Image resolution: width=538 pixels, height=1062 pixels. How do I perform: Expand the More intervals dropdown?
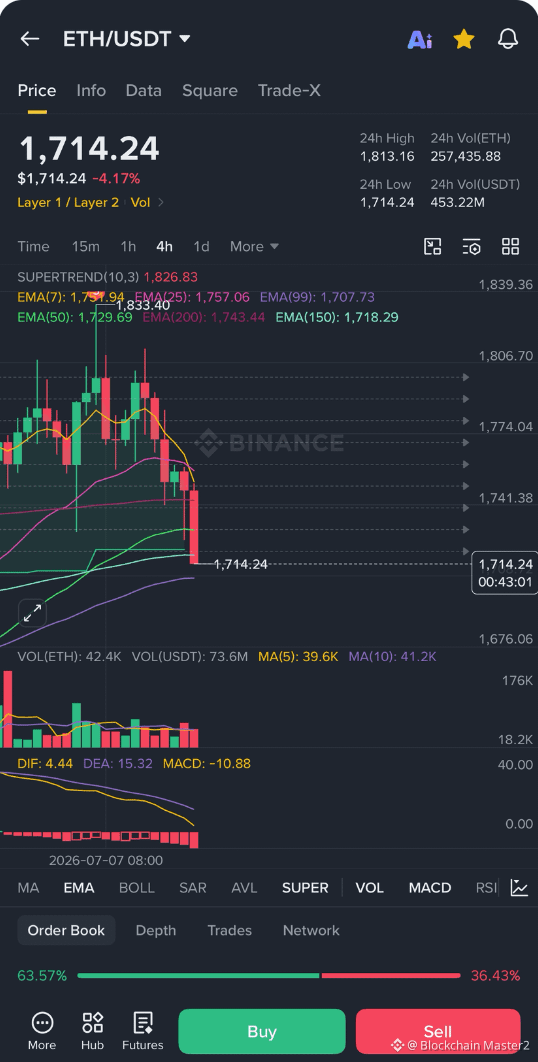pyautogui.click(x=254, y=247)
